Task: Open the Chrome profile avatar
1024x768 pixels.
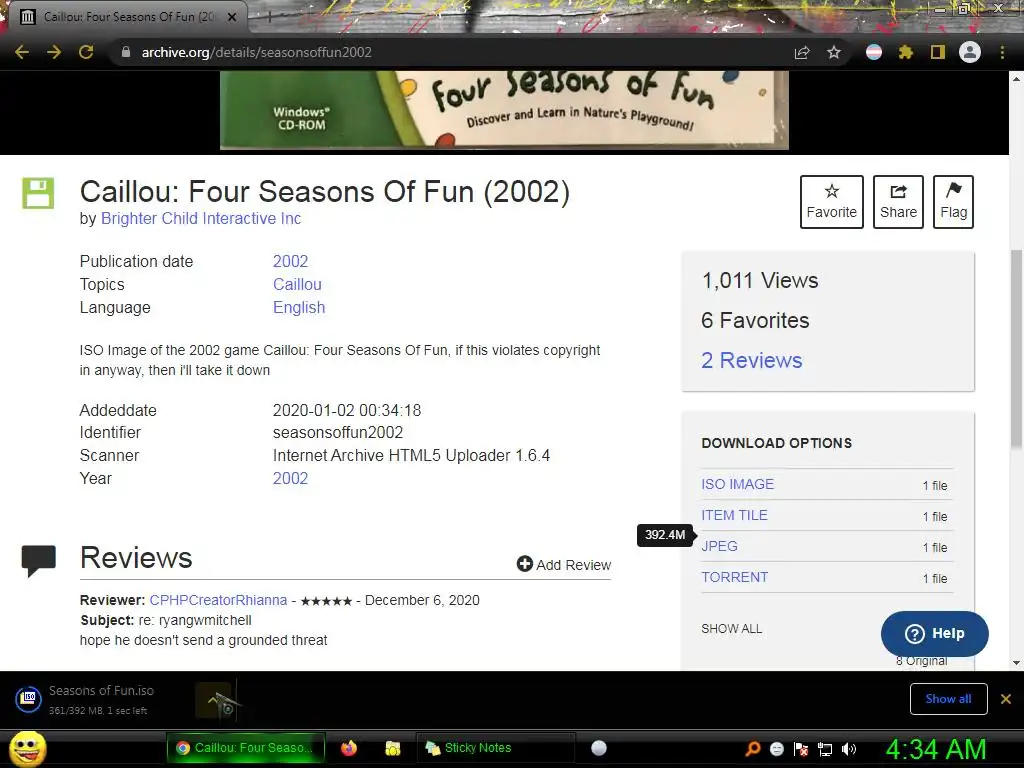Action: tap(970, 52)
